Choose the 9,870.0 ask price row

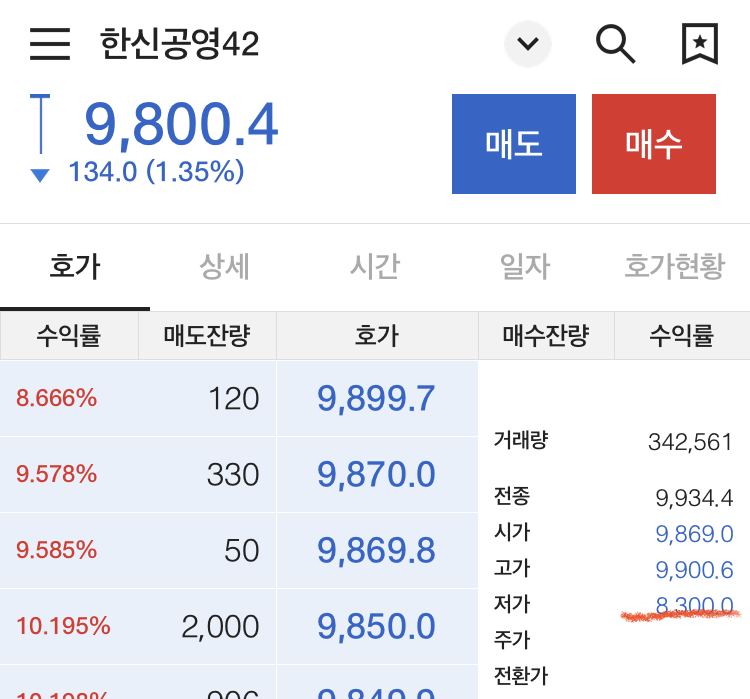click(x=376, y=474)
